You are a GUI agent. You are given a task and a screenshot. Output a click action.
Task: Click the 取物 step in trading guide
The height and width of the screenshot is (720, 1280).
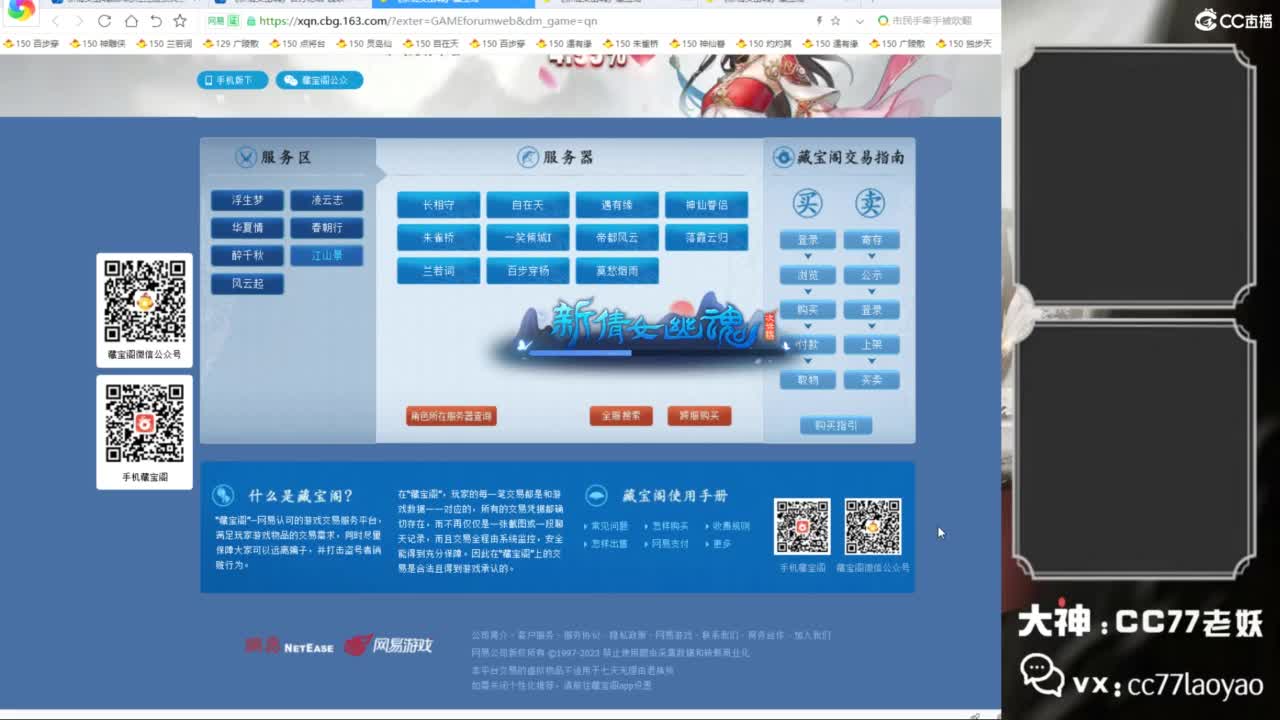tap(808, 380)
